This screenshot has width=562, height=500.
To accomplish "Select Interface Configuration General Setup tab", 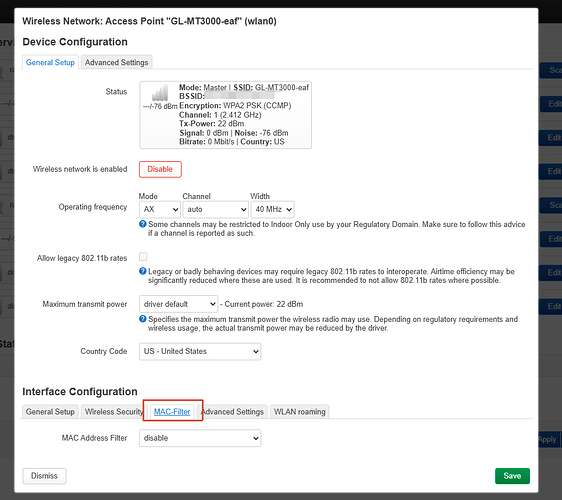I will 50,412.
